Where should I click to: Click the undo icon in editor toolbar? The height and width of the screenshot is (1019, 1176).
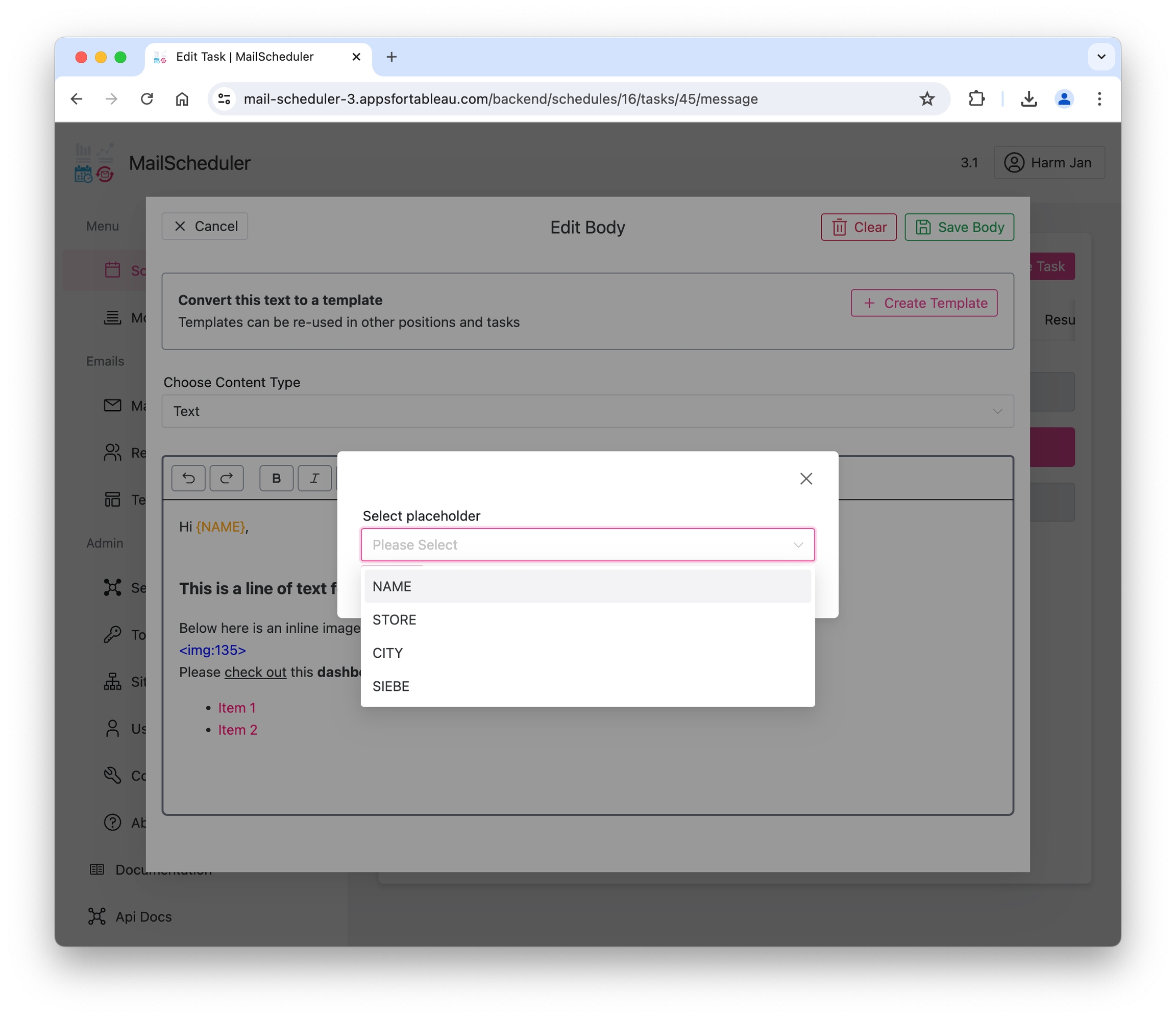(x=188, y=478)
